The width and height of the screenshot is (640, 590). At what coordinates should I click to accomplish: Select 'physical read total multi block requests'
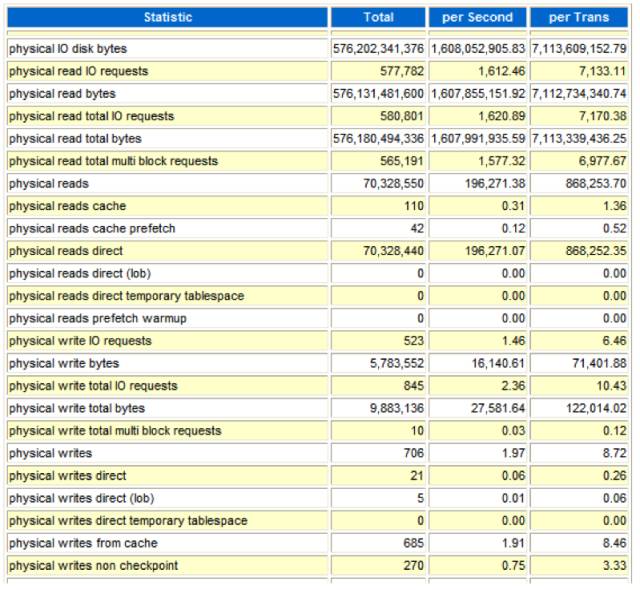[x=113, y=161]
